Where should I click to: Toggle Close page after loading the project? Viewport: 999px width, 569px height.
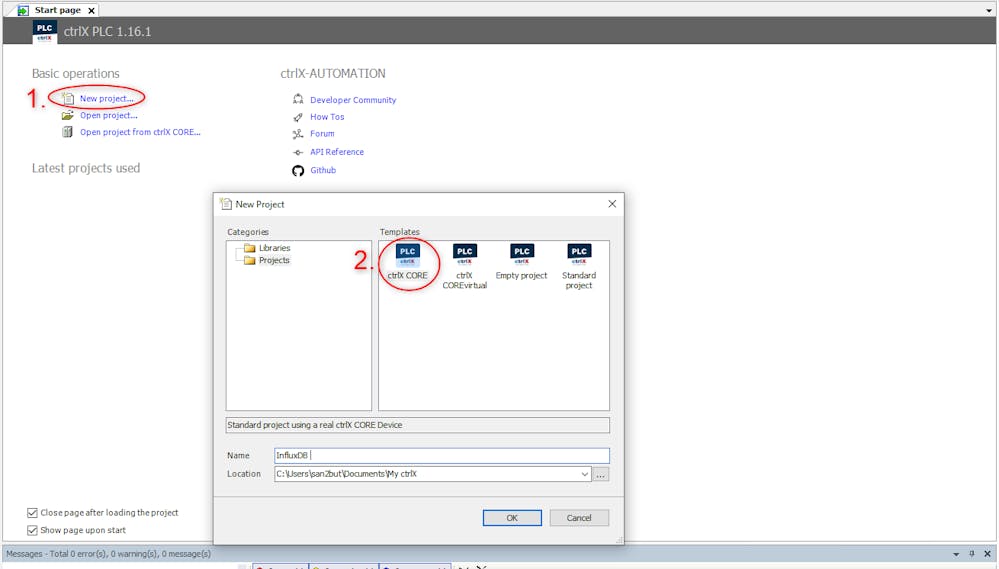(x=32, y=512)
